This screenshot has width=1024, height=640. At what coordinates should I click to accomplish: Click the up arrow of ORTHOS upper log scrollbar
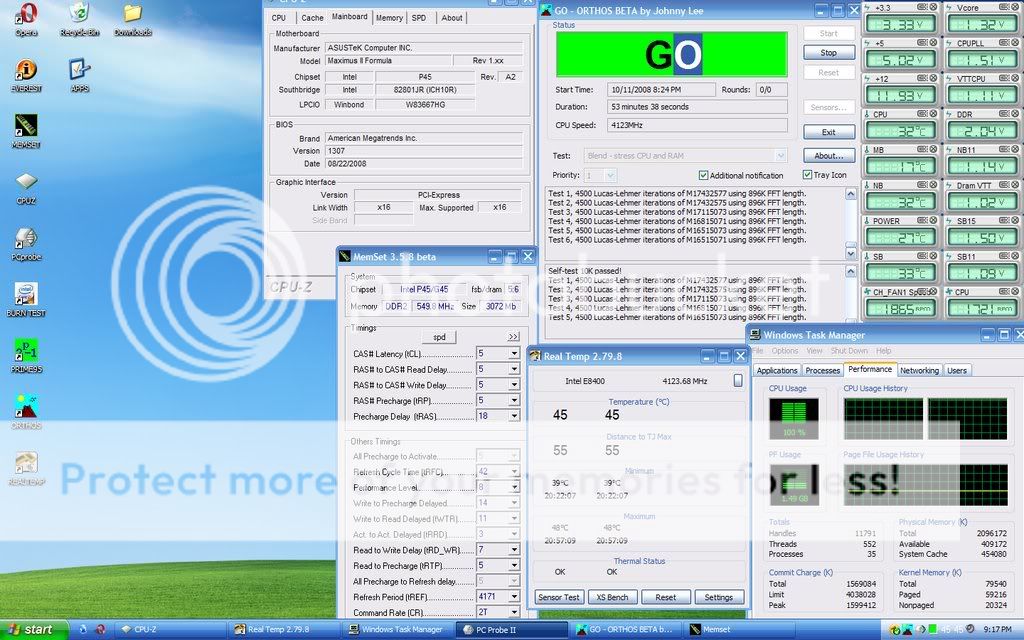pyautogui.click(x=850, y=194)
